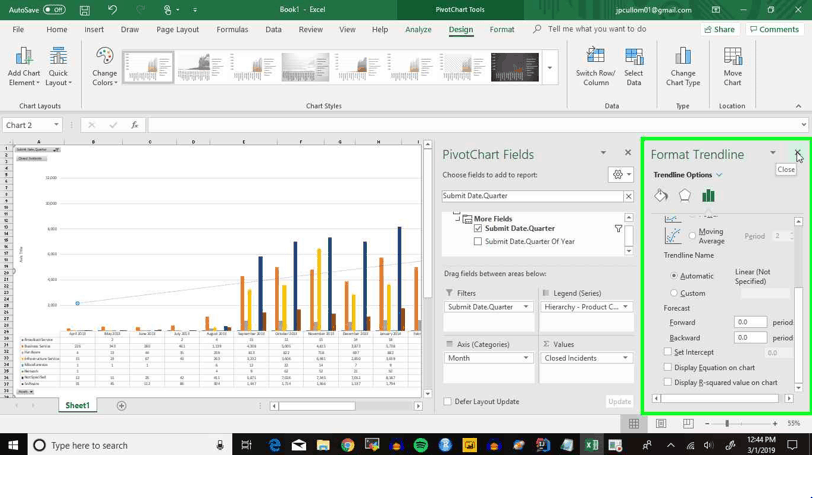Select the dark chart style thumbnail
The width and height of the screenshot is (813, 498).
[x=514, y=67]
